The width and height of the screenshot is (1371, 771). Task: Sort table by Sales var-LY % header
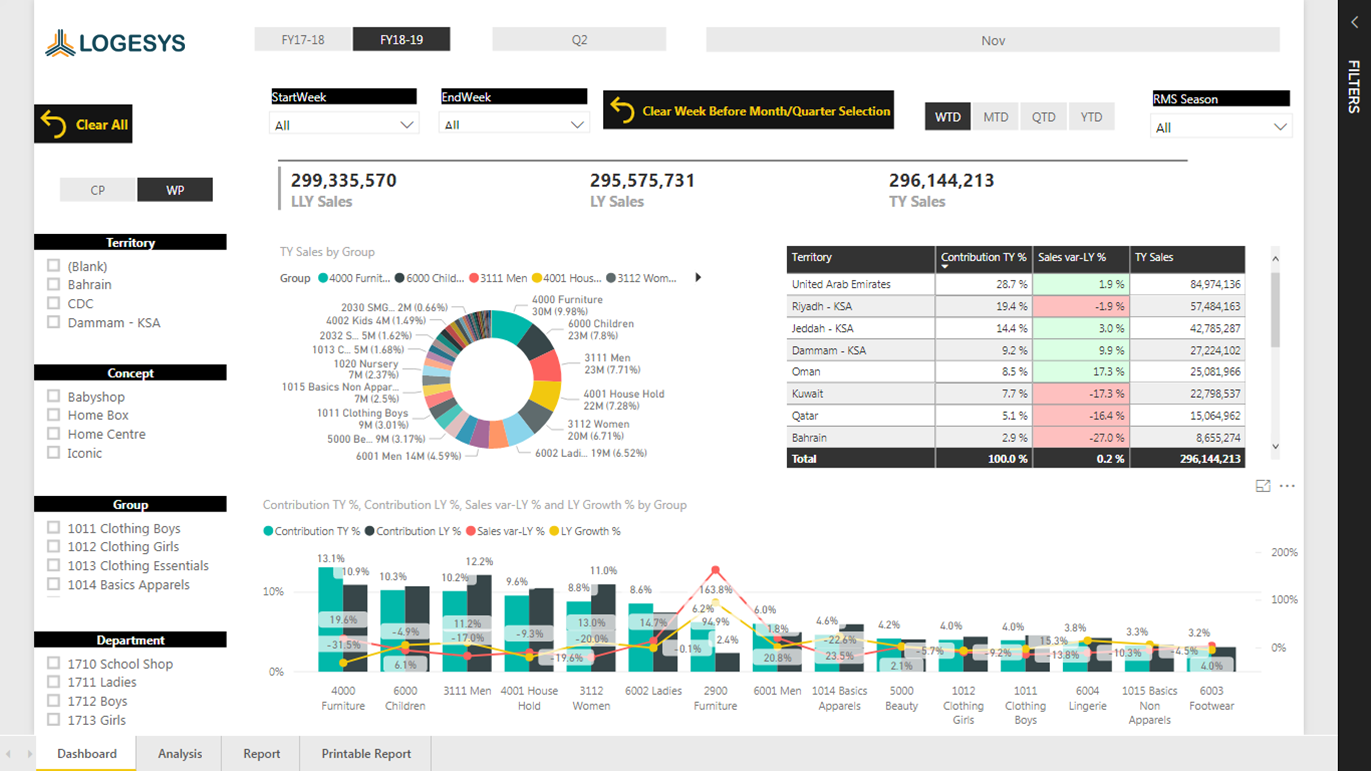1081,258
